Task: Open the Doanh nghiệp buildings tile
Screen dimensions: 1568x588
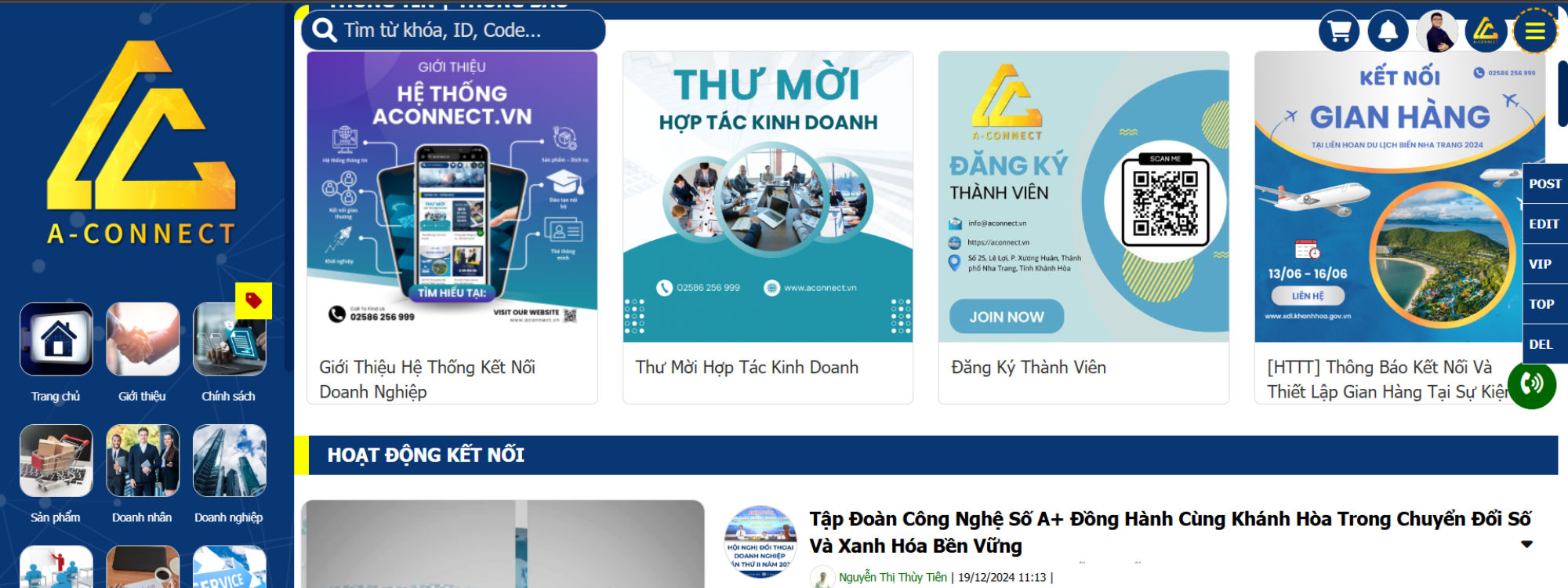Action: [229, 460]
